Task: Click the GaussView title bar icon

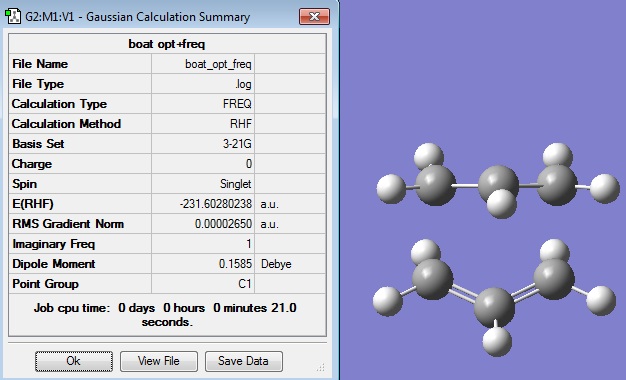Action: click(13, 17)
